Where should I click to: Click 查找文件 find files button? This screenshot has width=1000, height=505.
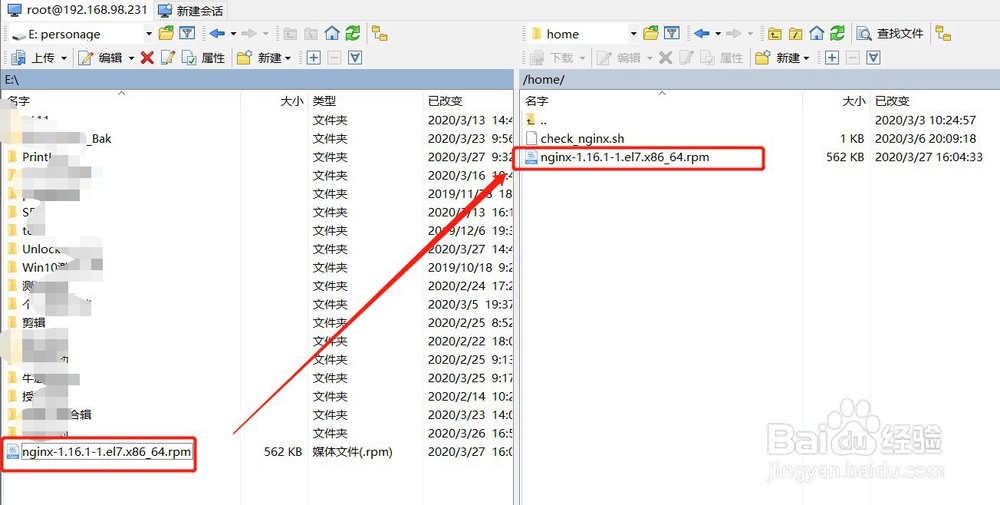point(890,33)
